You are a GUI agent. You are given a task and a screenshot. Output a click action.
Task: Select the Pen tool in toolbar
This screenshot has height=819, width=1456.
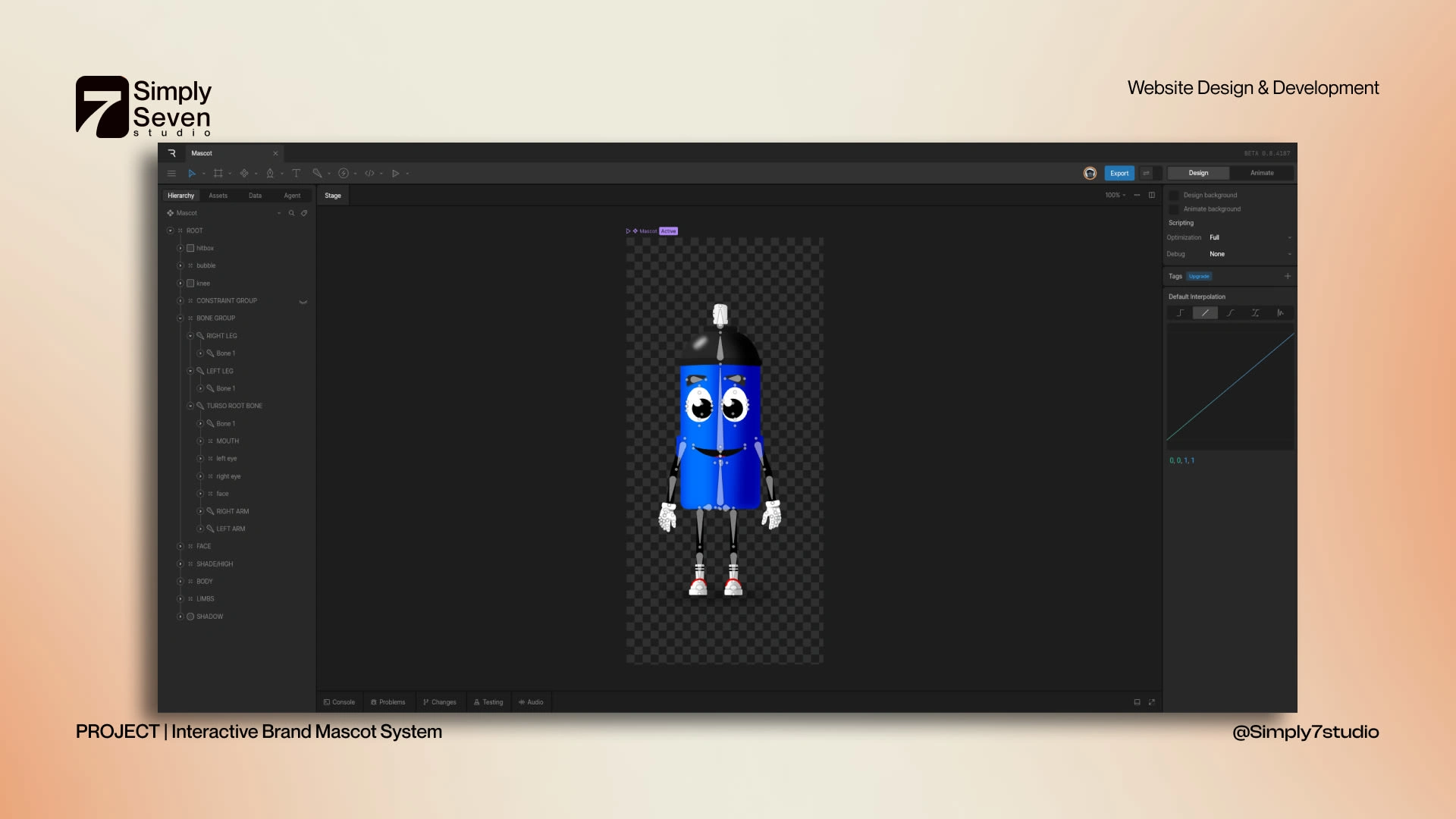point(270,174)
